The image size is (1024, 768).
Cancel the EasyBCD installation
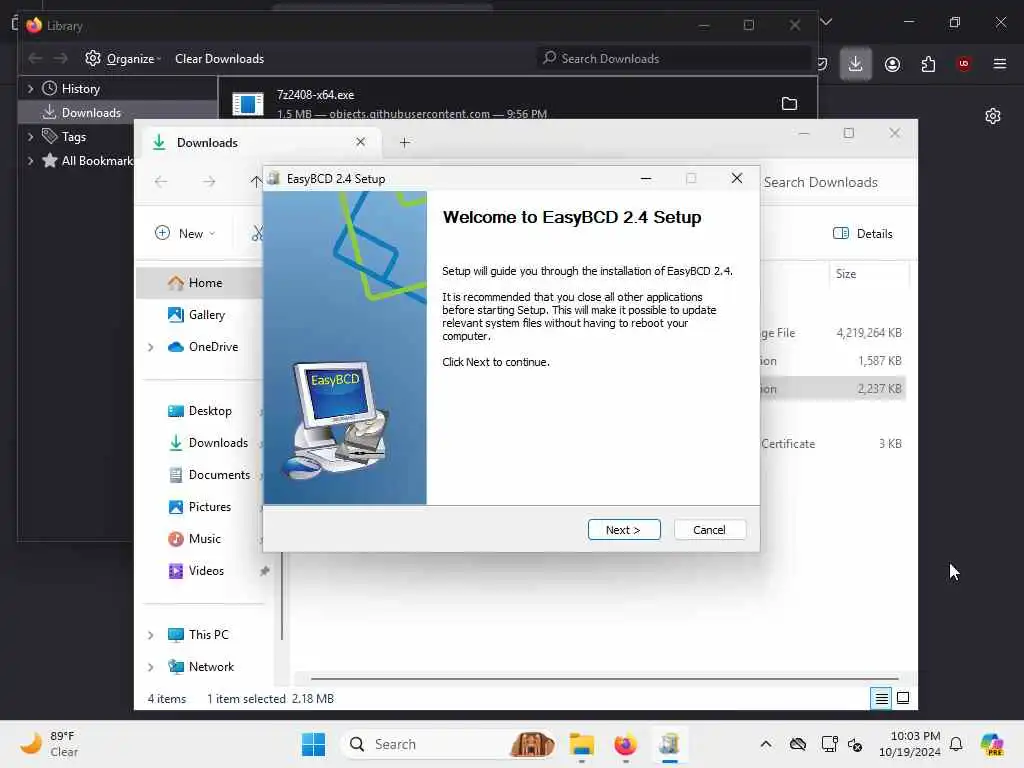pyautogui.click(x=709, y=530)
